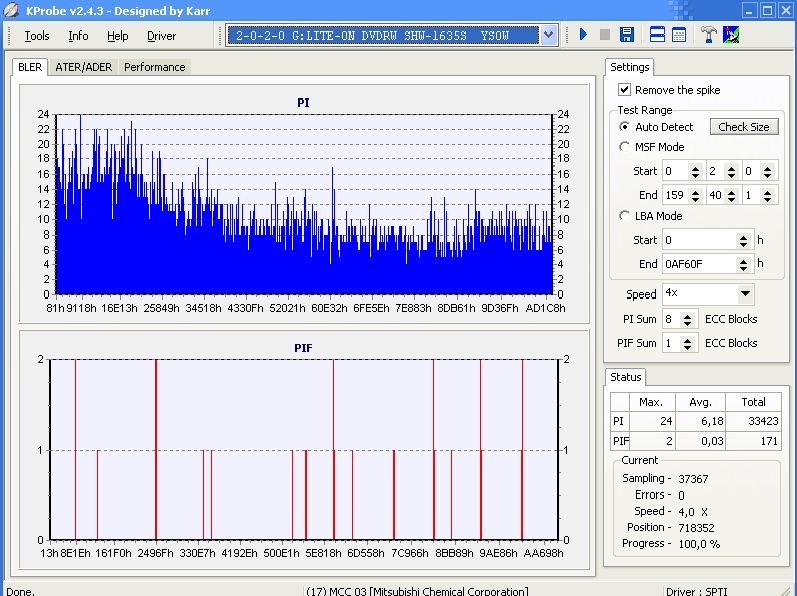
Task: Click the PI Total cell showing 33423
Action: 753,421
